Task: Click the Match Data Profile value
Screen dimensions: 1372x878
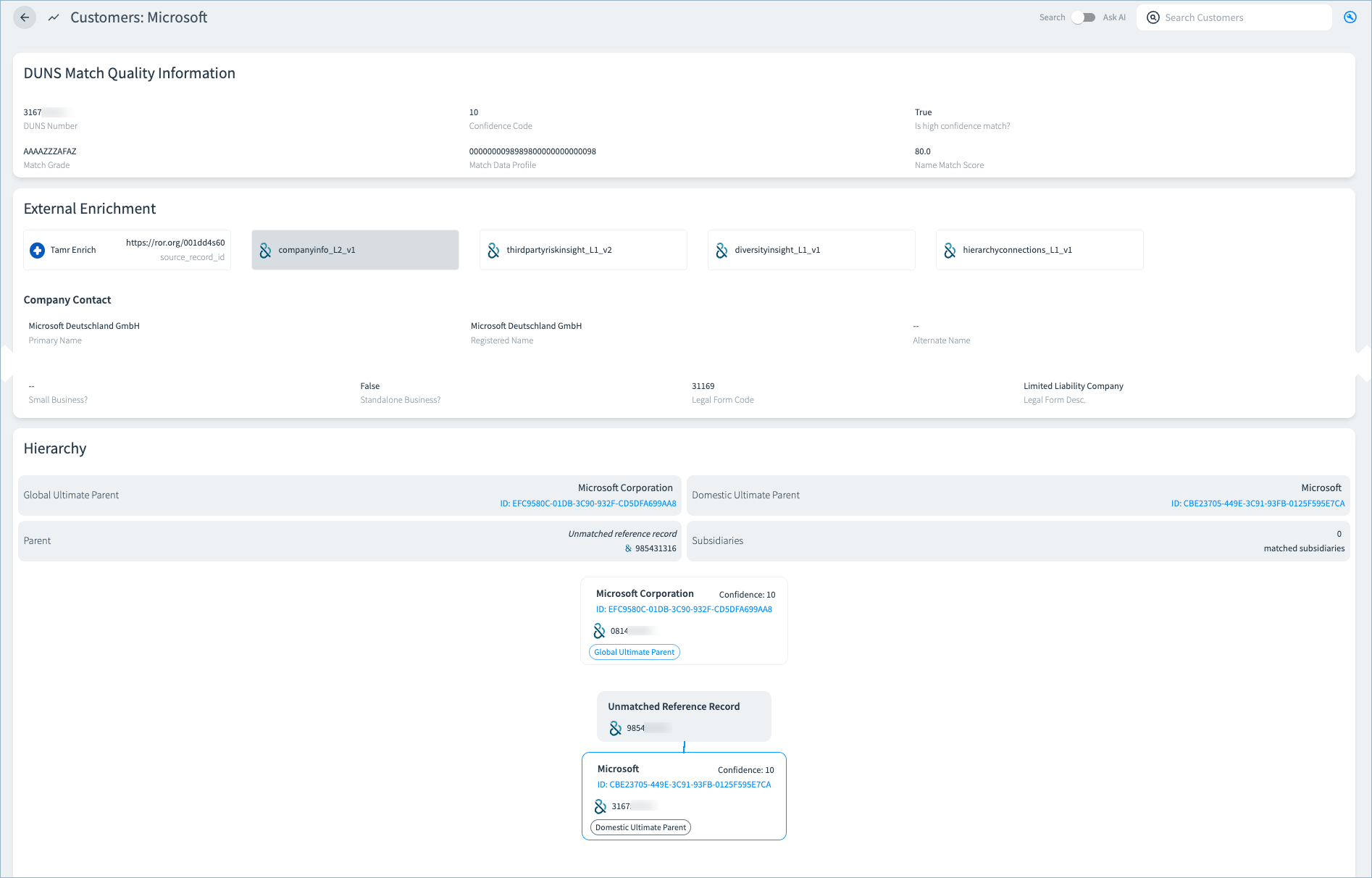Action: [x=532, y=151]
